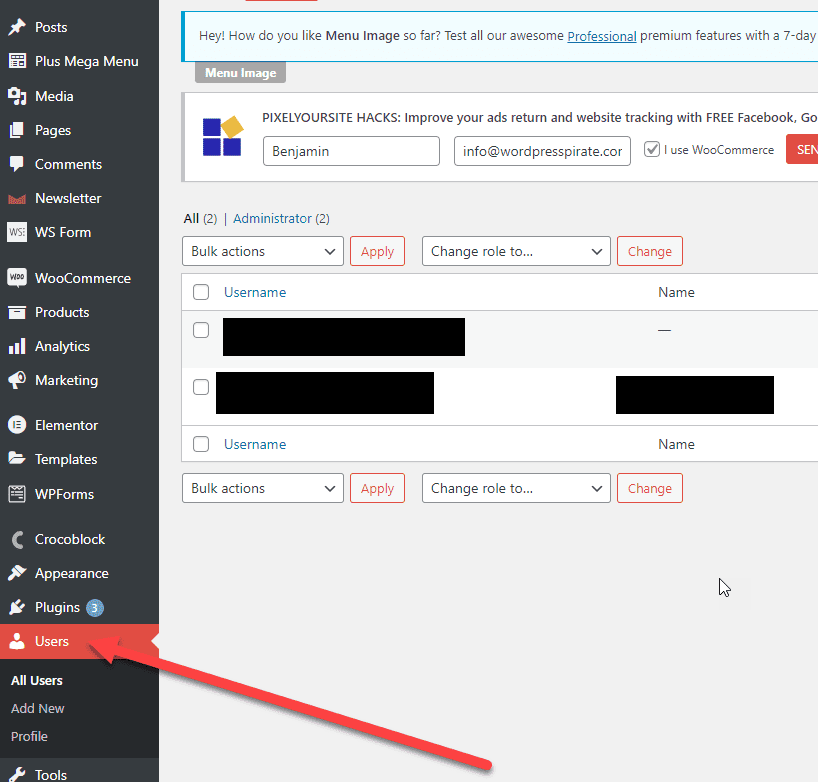
Task: Check select-all box in table header
Action: pyautogui.click(x=201, y=292)
